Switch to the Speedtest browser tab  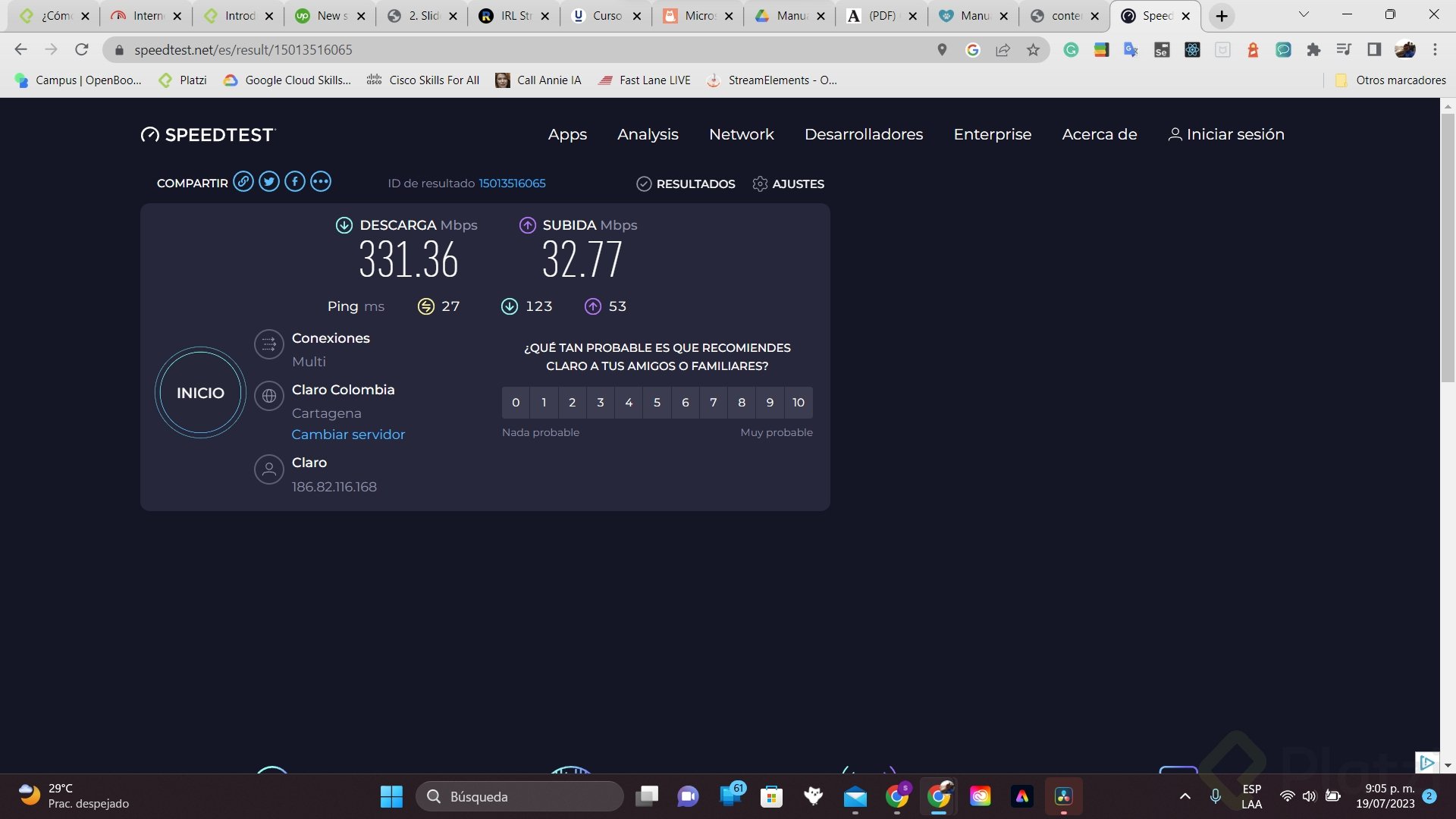point(1154,15)
